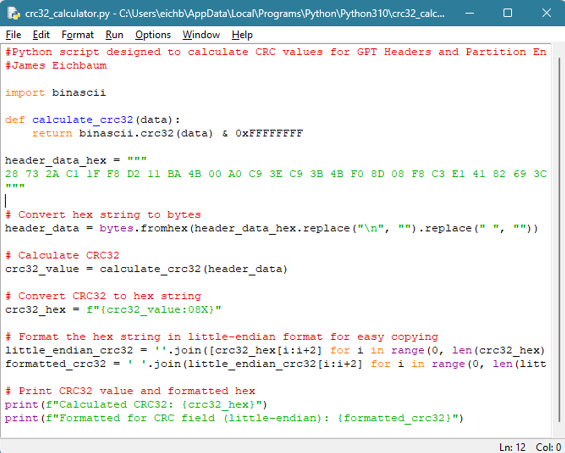Click the 'Convert hex string to bytes' comment
565x453 pixels.
tap(103, 215)
